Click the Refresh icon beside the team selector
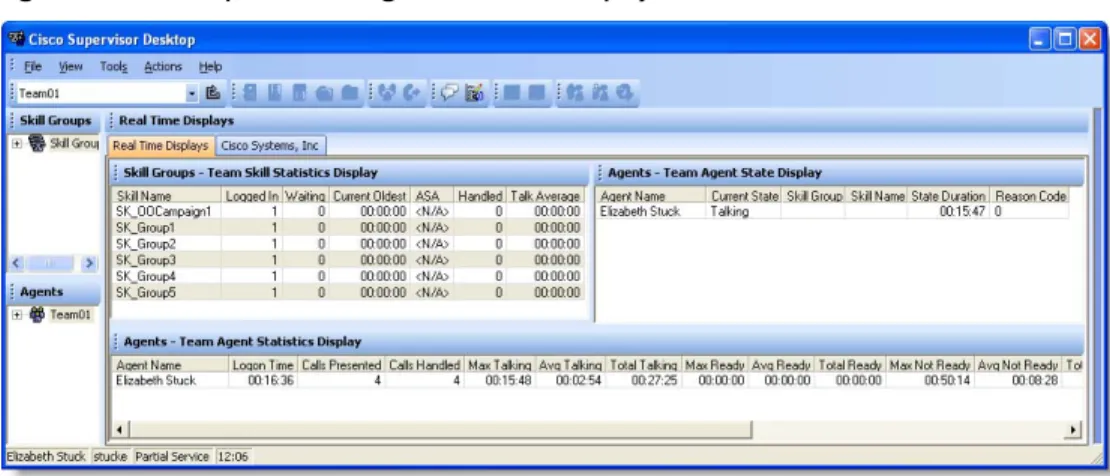 tap(212, 93)
